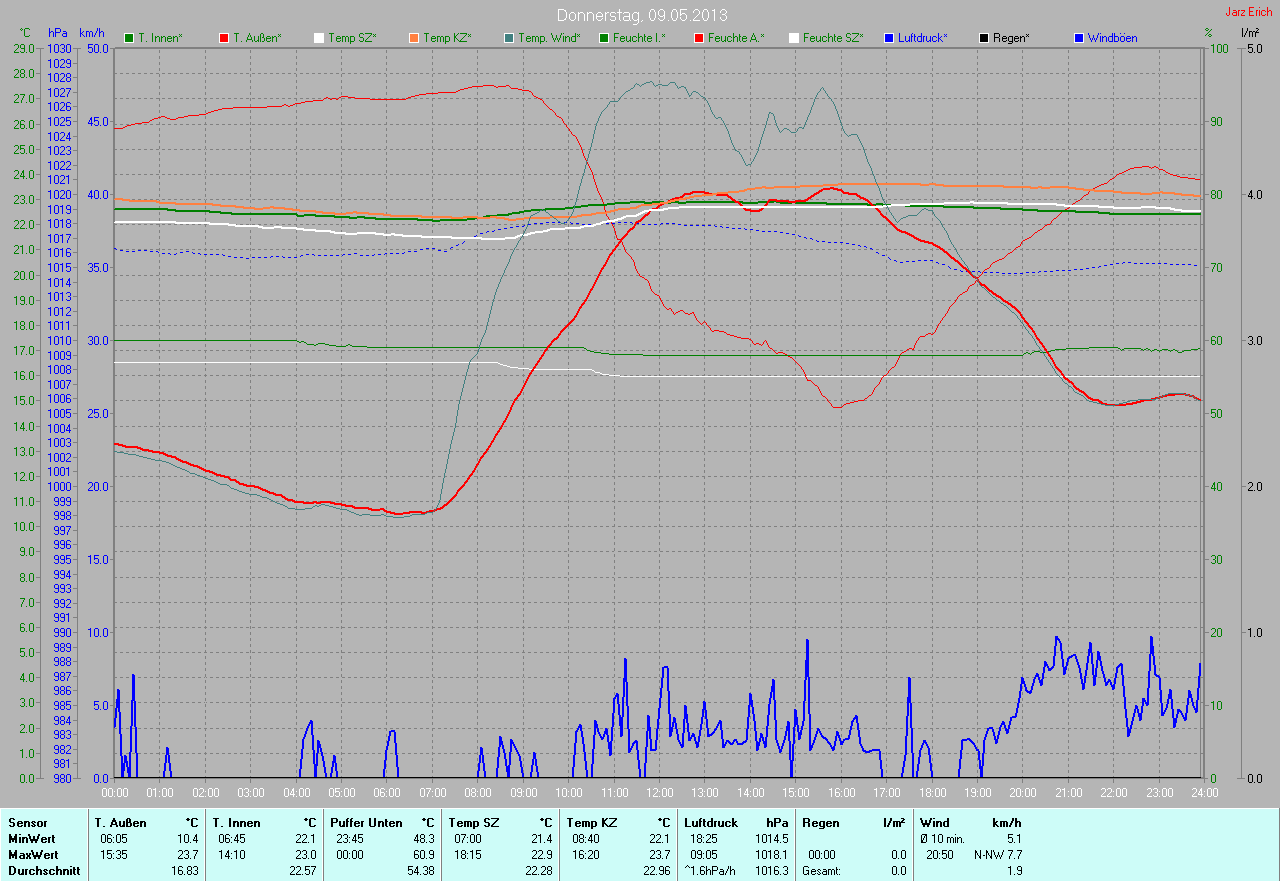Select the 'Temp SZ*' legend label

(352, 38)
